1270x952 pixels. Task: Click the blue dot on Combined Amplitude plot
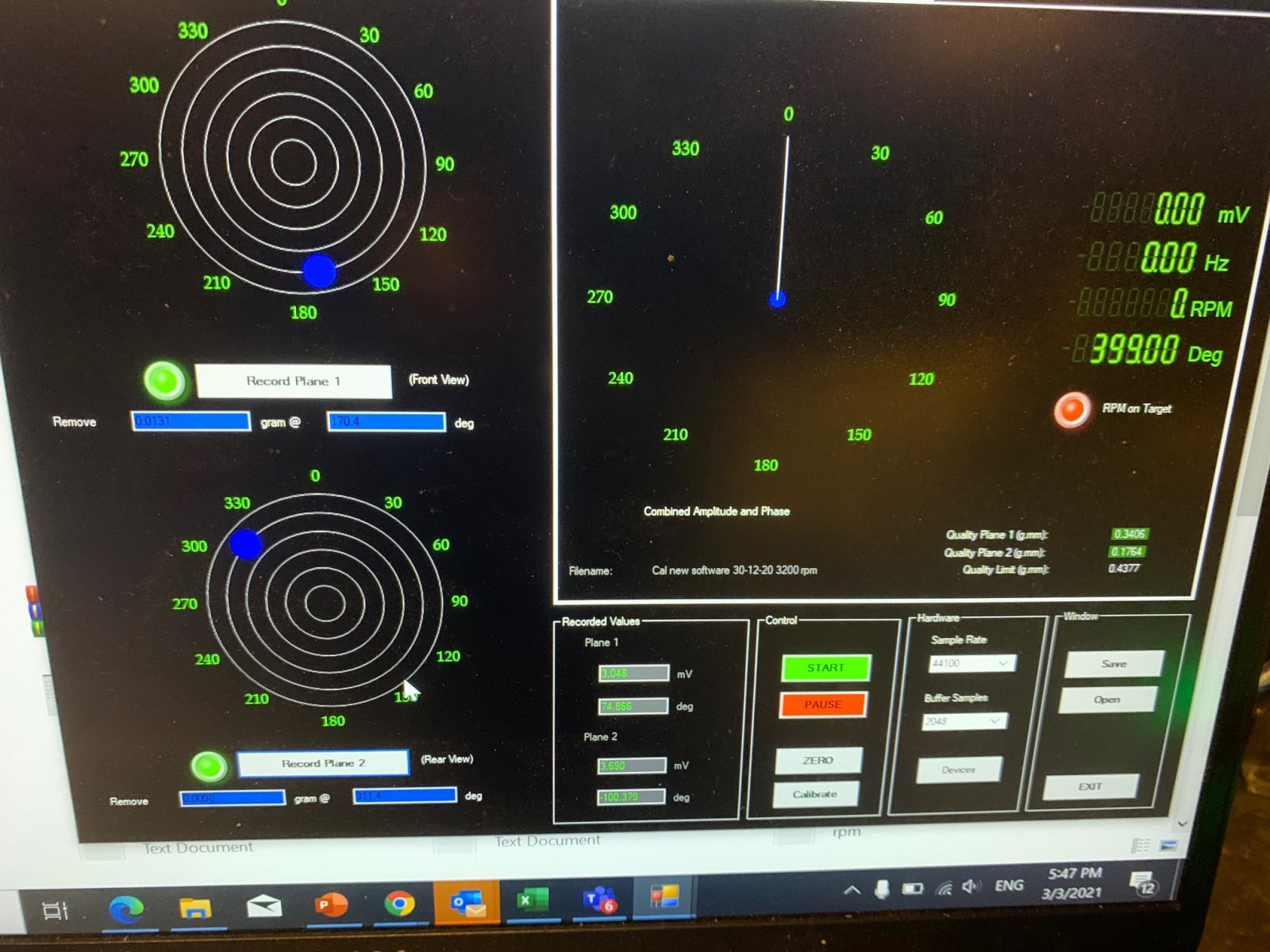[x=778, y=299]
